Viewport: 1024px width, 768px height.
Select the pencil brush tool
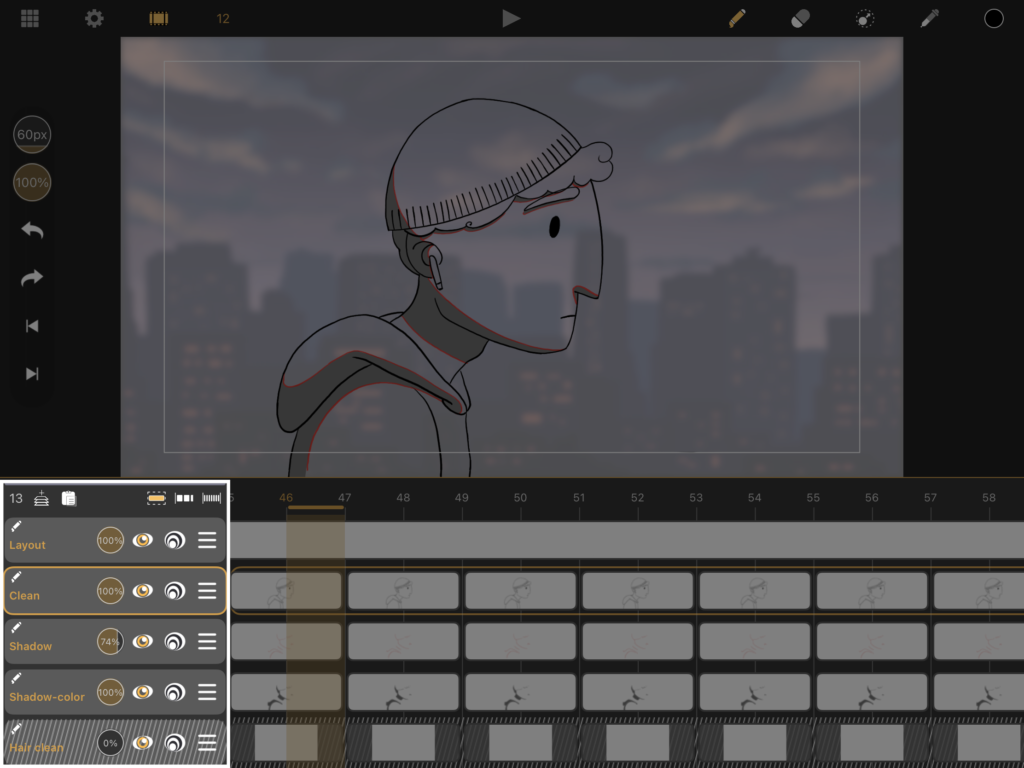[x=737, y=18]
